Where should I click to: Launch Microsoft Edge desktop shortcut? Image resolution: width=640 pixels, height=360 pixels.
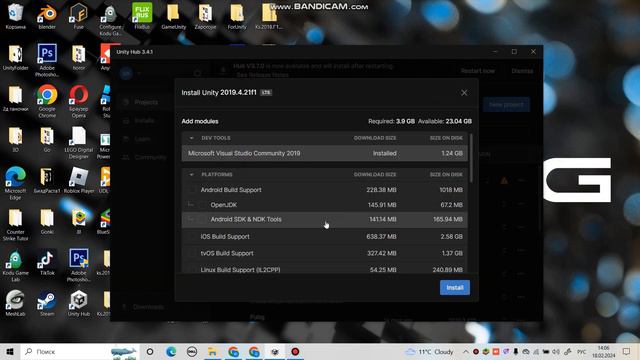pos(16,183)
